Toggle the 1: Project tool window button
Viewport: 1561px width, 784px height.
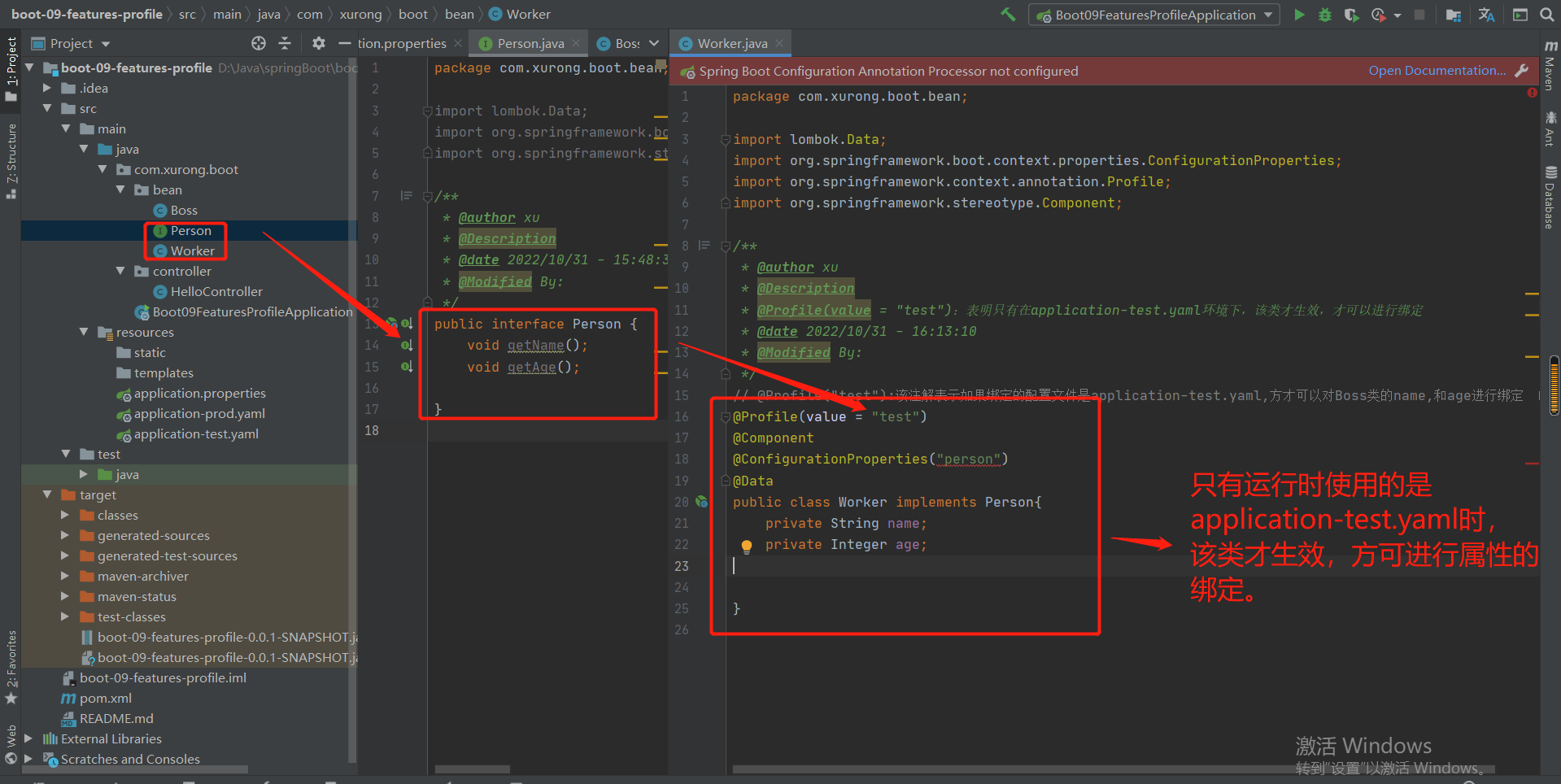coord(11,68)
